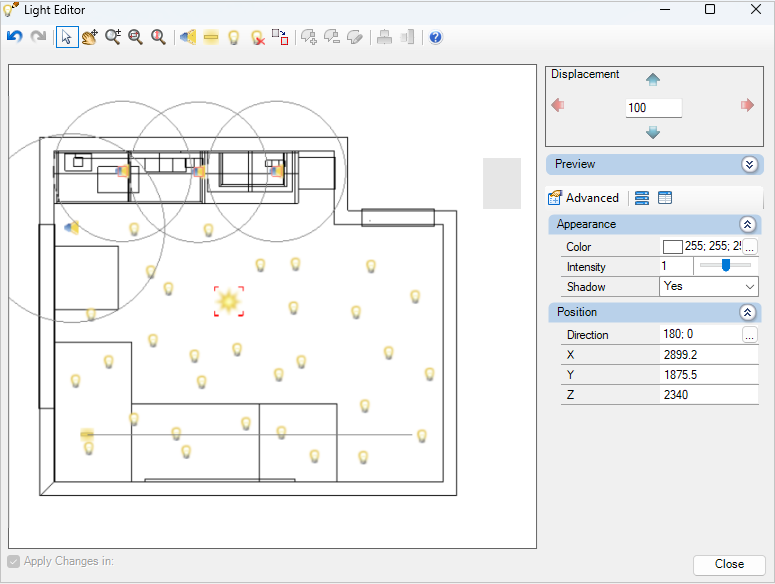This screenshot has width=775, height=584.
Task: Expand the Preview panel
Action: point(749,164)
